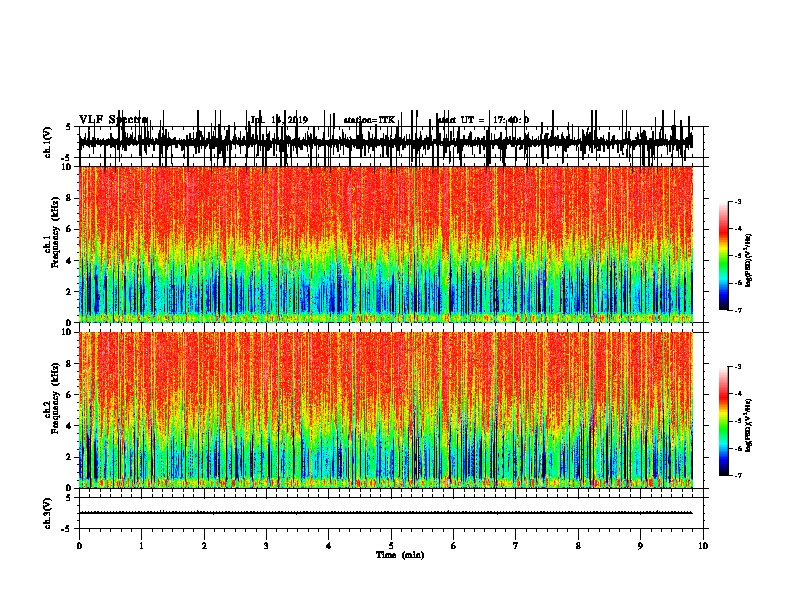Click the time axis tick label "2"
This screenshot has height=612, width=792.
(204, 546)
